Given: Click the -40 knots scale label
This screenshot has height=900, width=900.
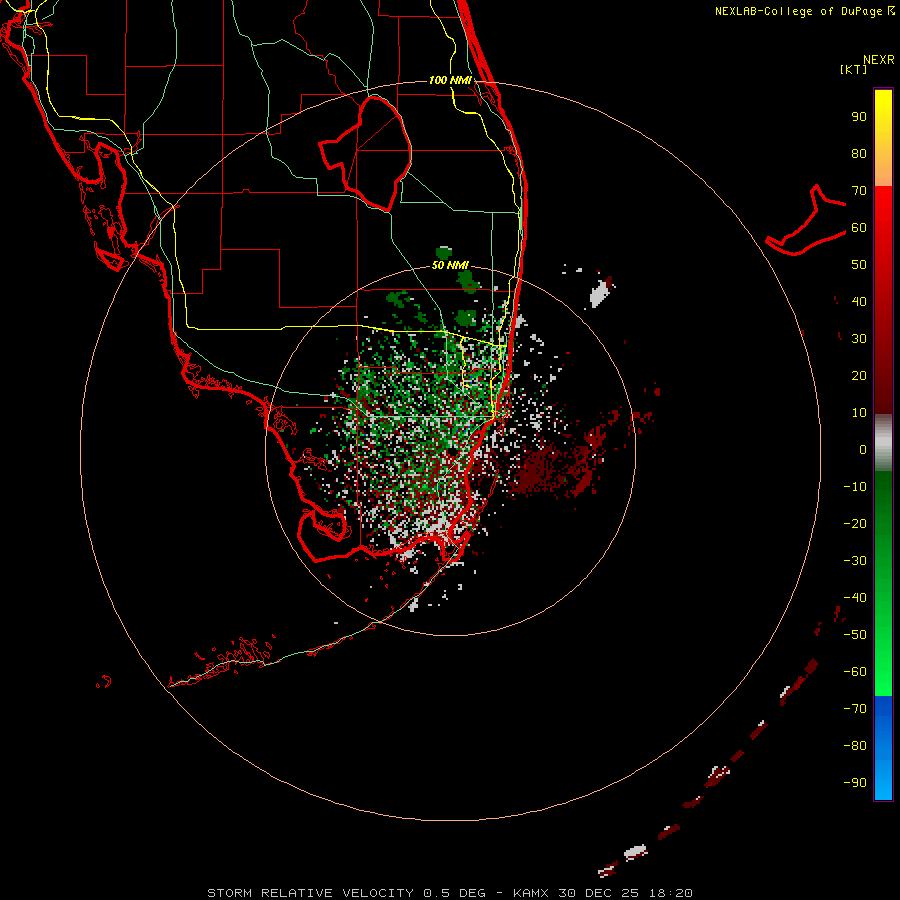Looking at the screenshot, I should click(855, 598).
